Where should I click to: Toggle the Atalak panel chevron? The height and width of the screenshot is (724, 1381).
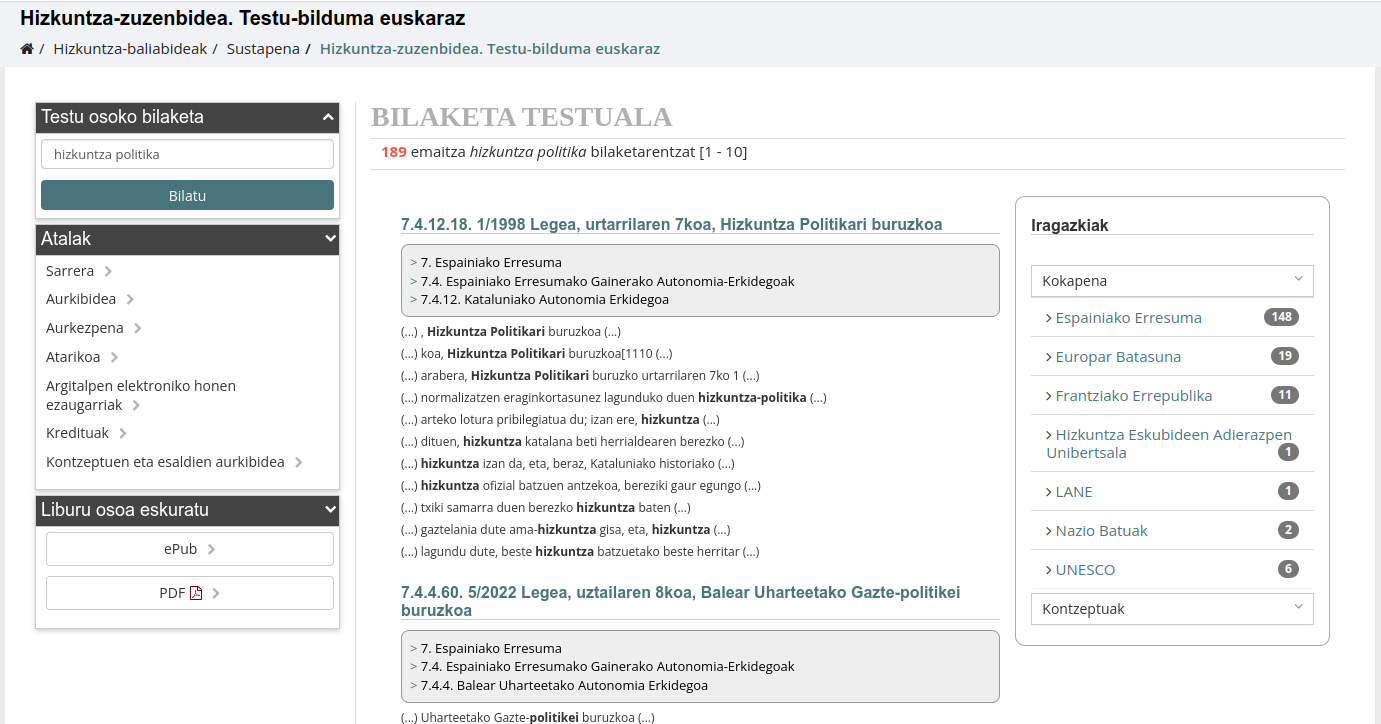tap(329, 240)
